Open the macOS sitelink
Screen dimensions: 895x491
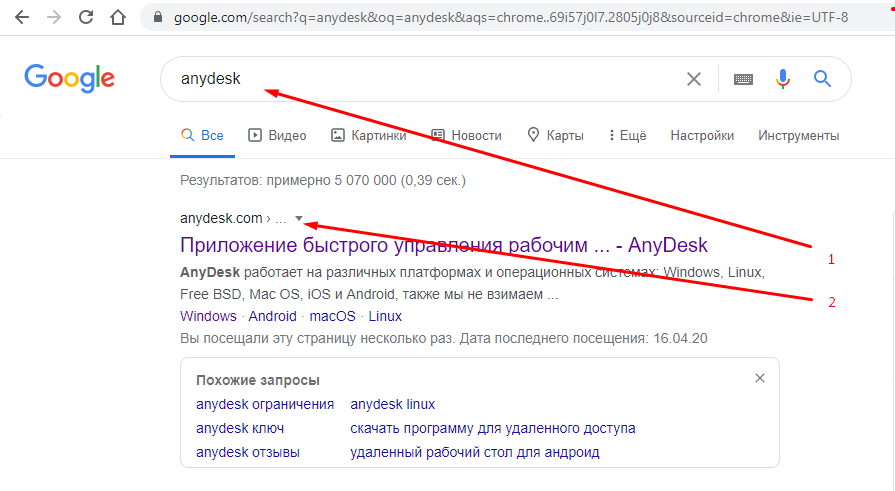(332, 316)
